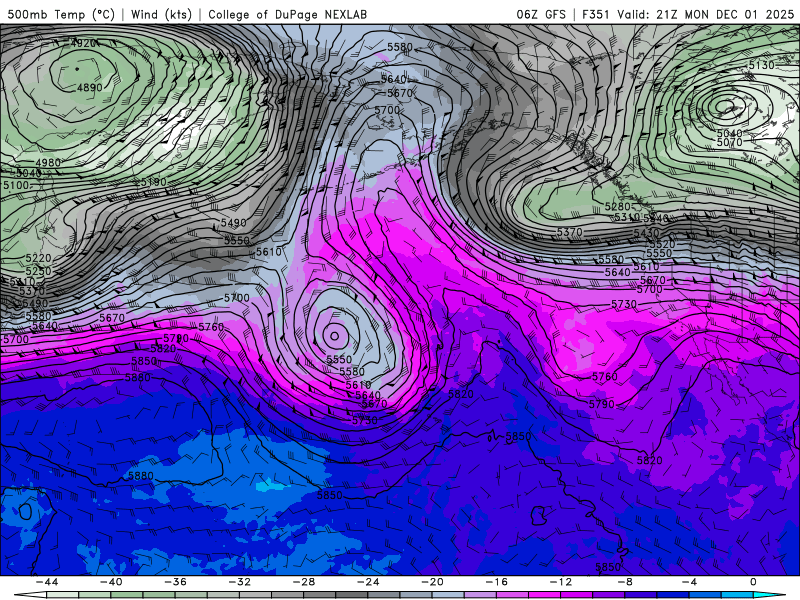Click the color bar label "-4"
The height and width of the screenshot is (600, 800).
[689, 582]
